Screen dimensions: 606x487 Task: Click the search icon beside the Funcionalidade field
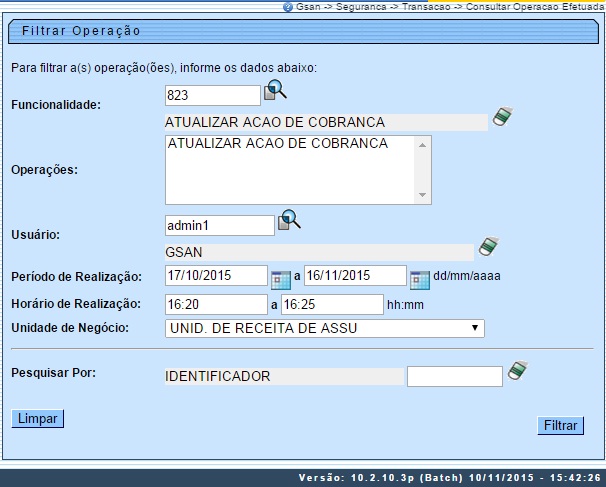tap(275, 93)
